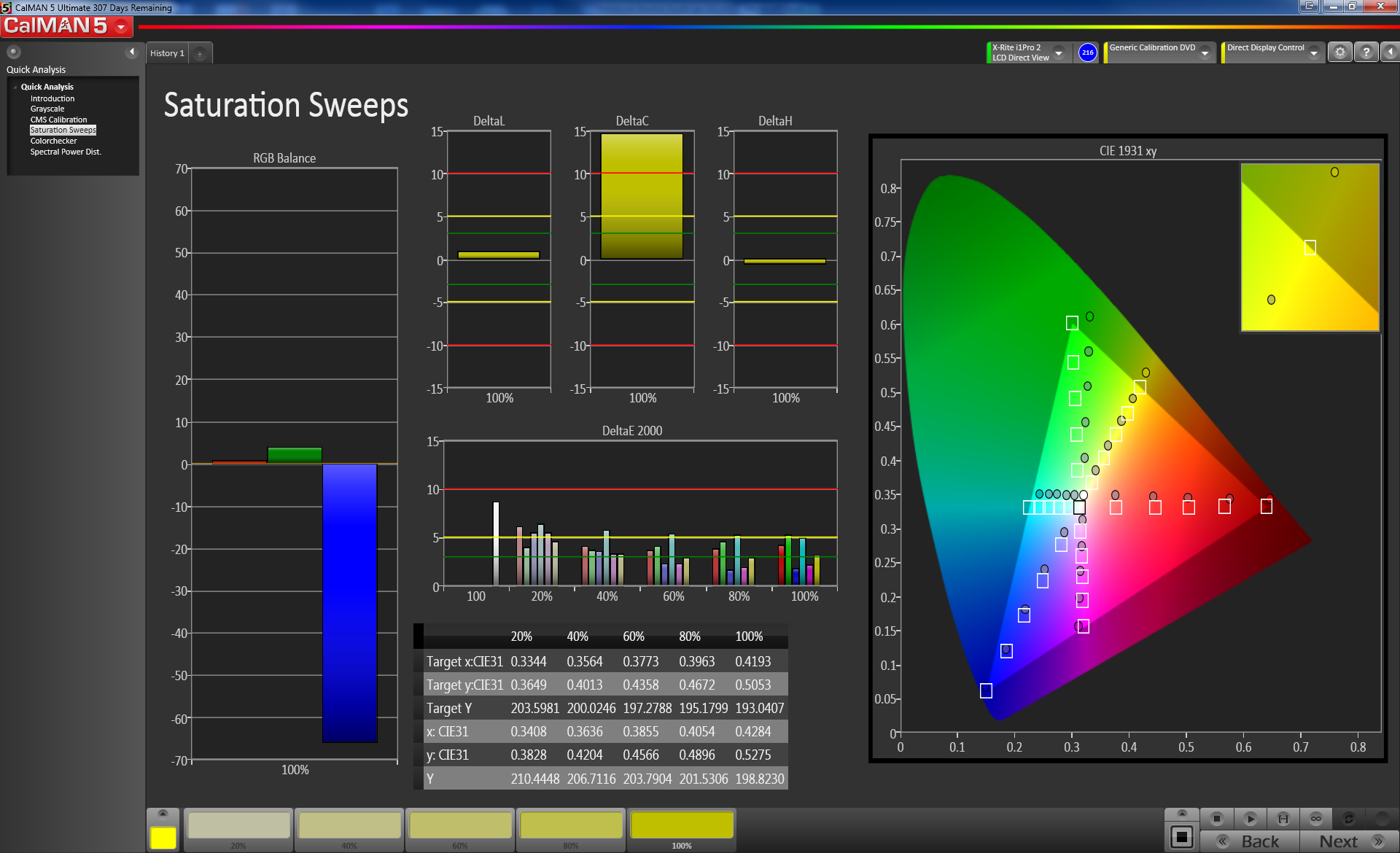Go to Next workflow page
This screenshot has height=853, width=1400.
tap(1349, 841)
